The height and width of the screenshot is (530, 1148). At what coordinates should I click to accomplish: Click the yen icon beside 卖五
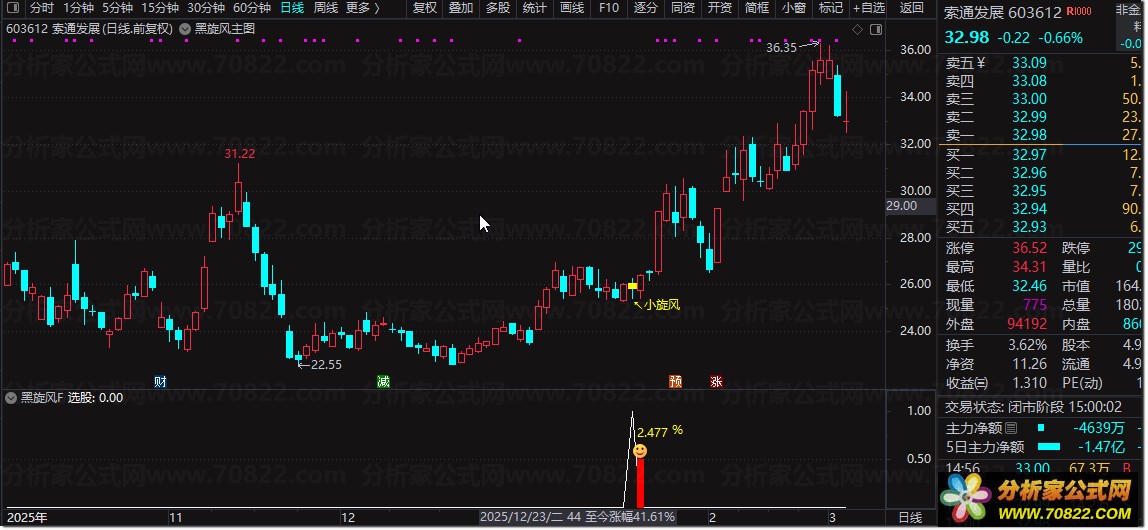coord(981,63)
